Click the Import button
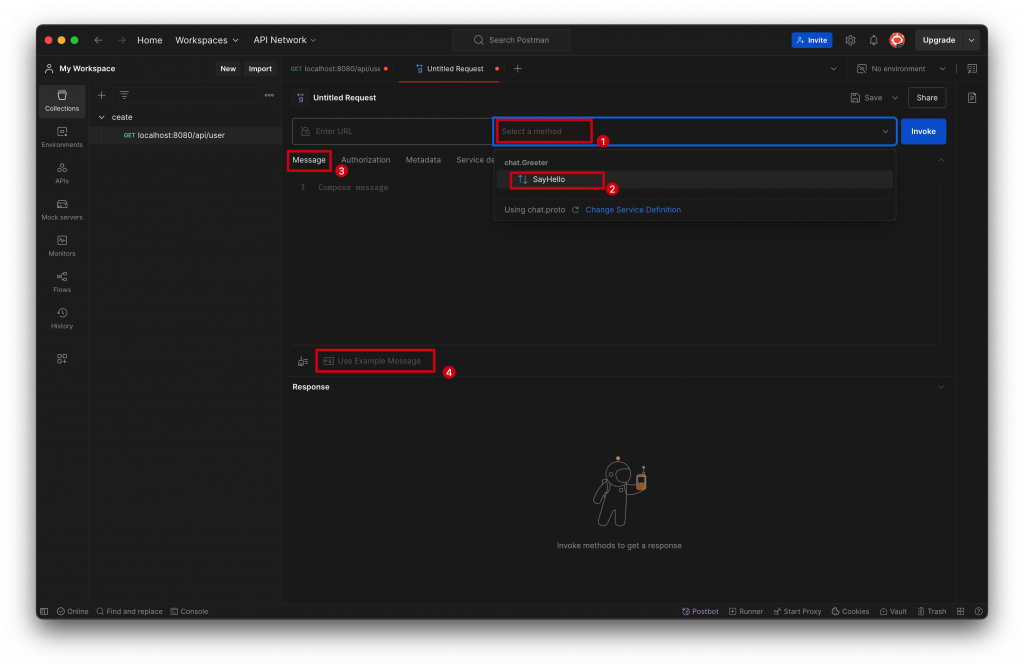1024x667 pixels. 260,69
